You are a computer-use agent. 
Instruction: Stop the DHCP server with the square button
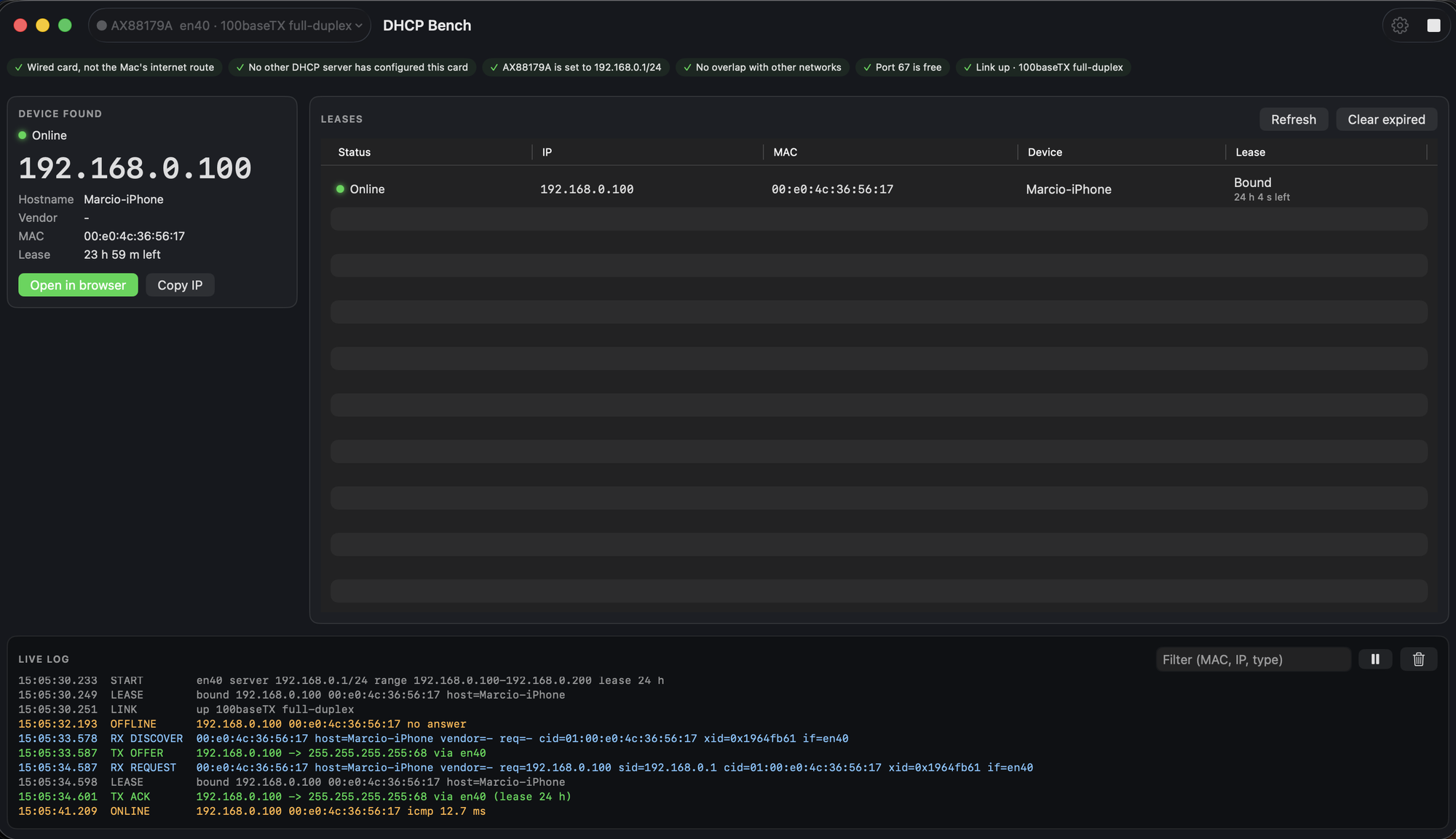tap(1433, 25)
